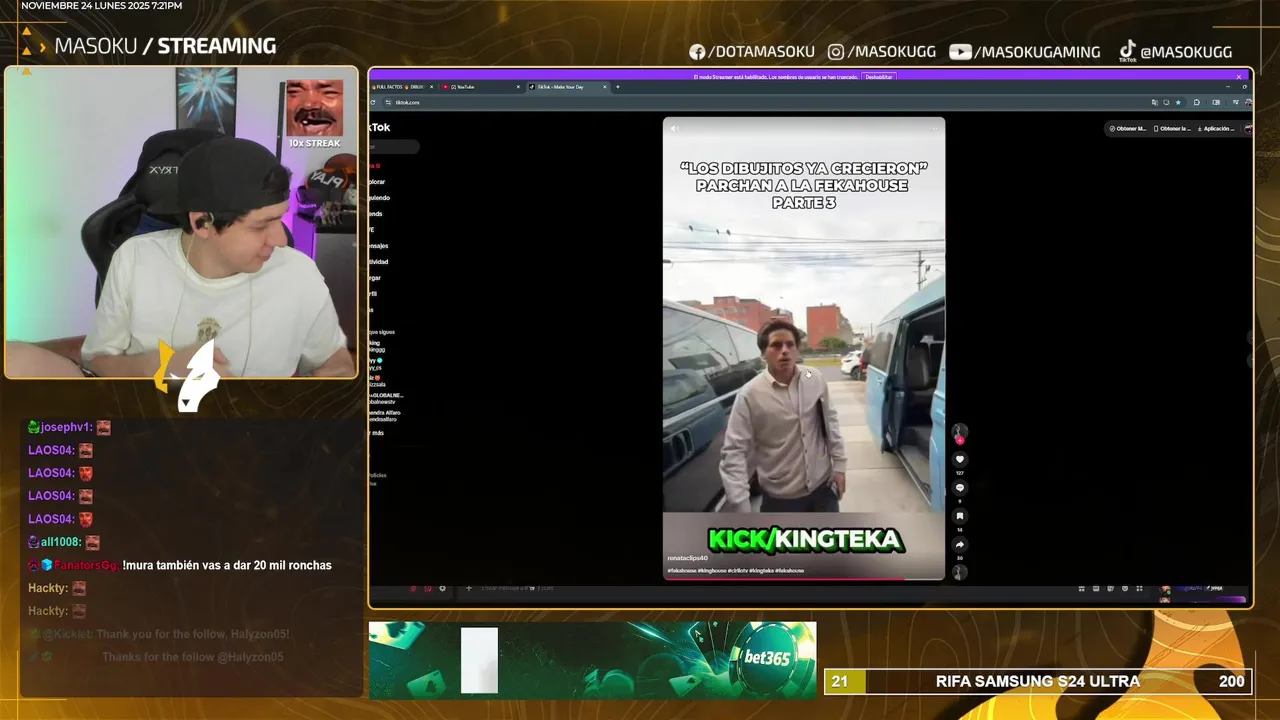Close the YouTube tab

coord(518,87)
